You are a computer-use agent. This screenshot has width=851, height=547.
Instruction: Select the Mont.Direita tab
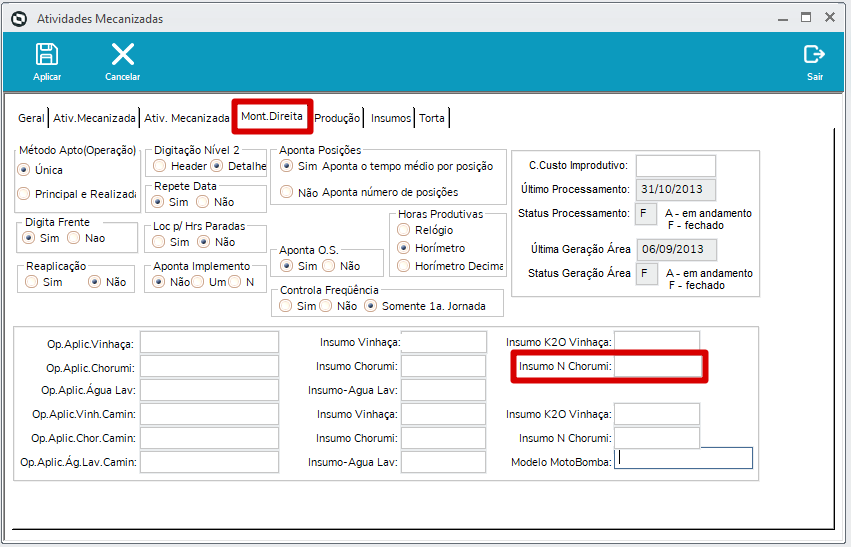(272, 116)
